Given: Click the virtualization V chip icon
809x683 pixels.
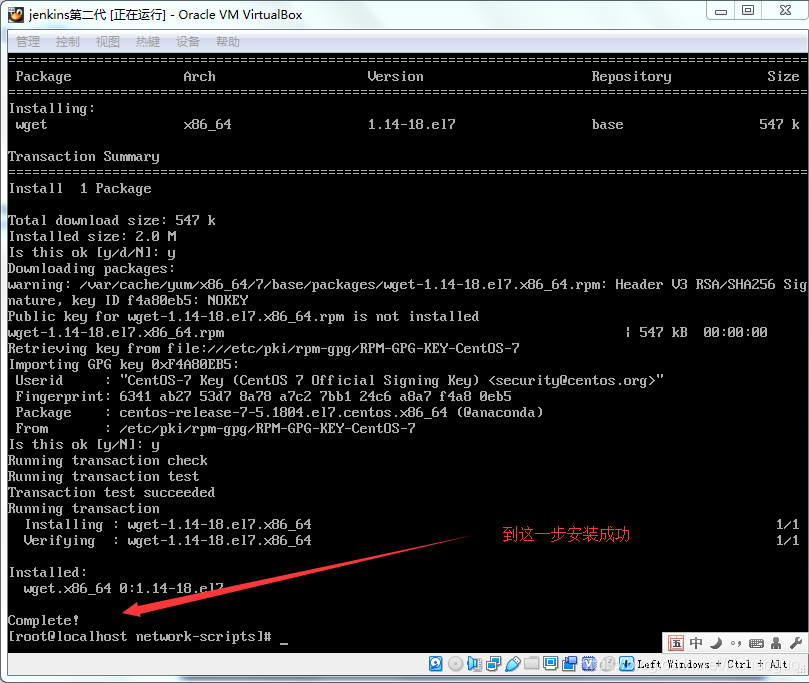Looking at the screenshot, I should click(589, 664).
